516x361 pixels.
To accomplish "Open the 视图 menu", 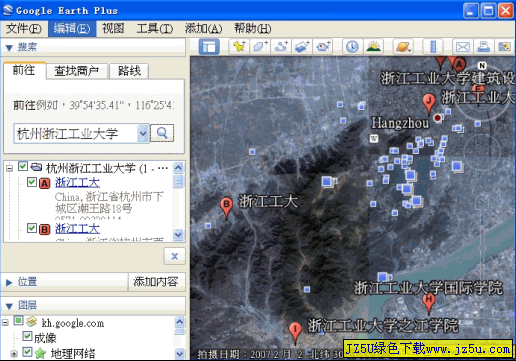I will point(113,29).
